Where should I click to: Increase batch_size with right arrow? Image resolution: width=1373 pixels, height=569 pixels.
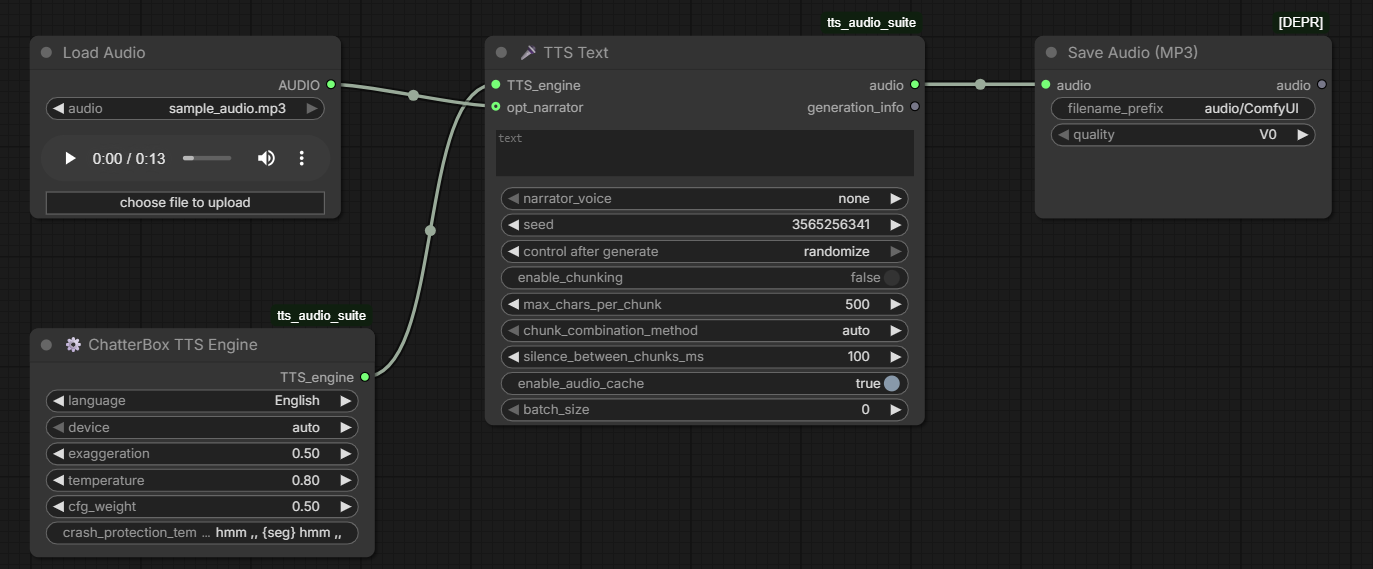[x=896, y=410]
